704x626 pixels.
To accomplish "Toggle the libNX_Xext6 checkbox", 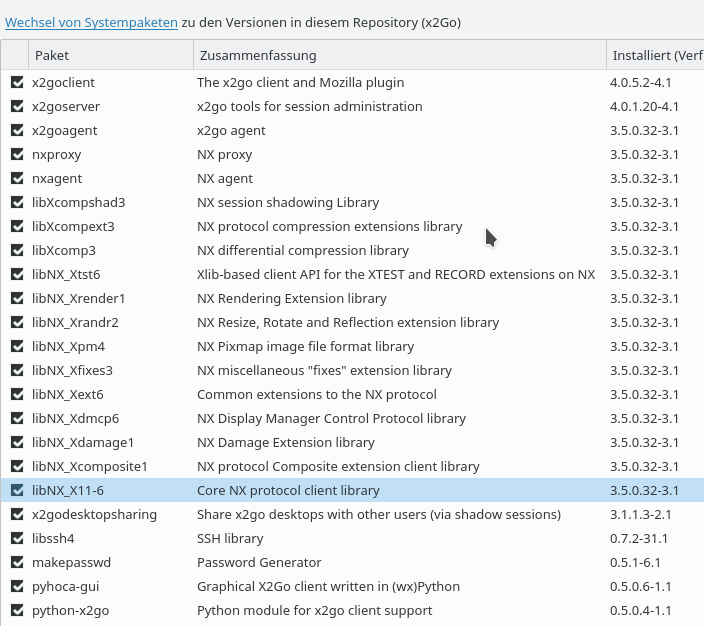I will pyautogui.click(x=17, y=394).
